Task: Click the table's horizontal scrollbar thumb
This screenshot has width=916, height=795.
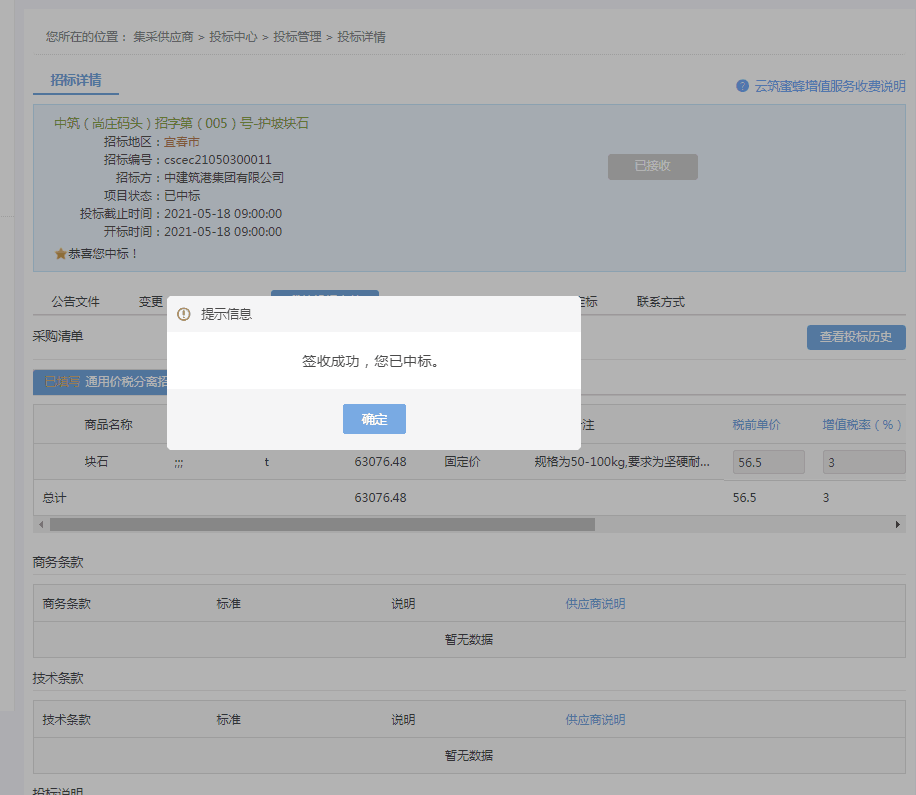Action: click(x=322, y=524)
